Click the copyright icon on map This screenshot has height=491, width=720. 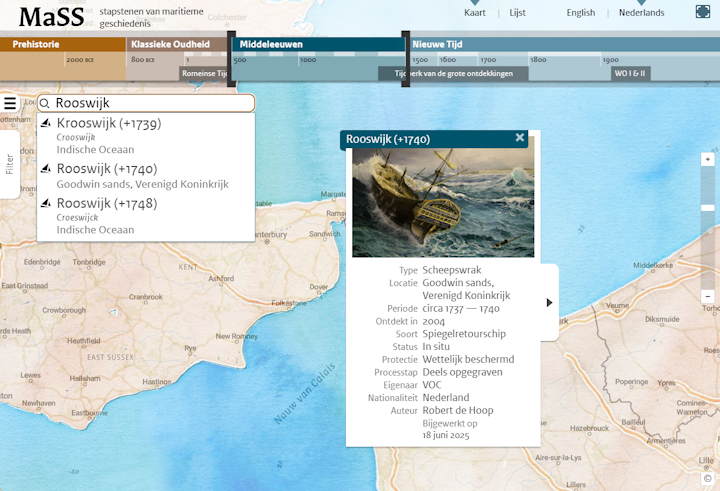(707, 478)
